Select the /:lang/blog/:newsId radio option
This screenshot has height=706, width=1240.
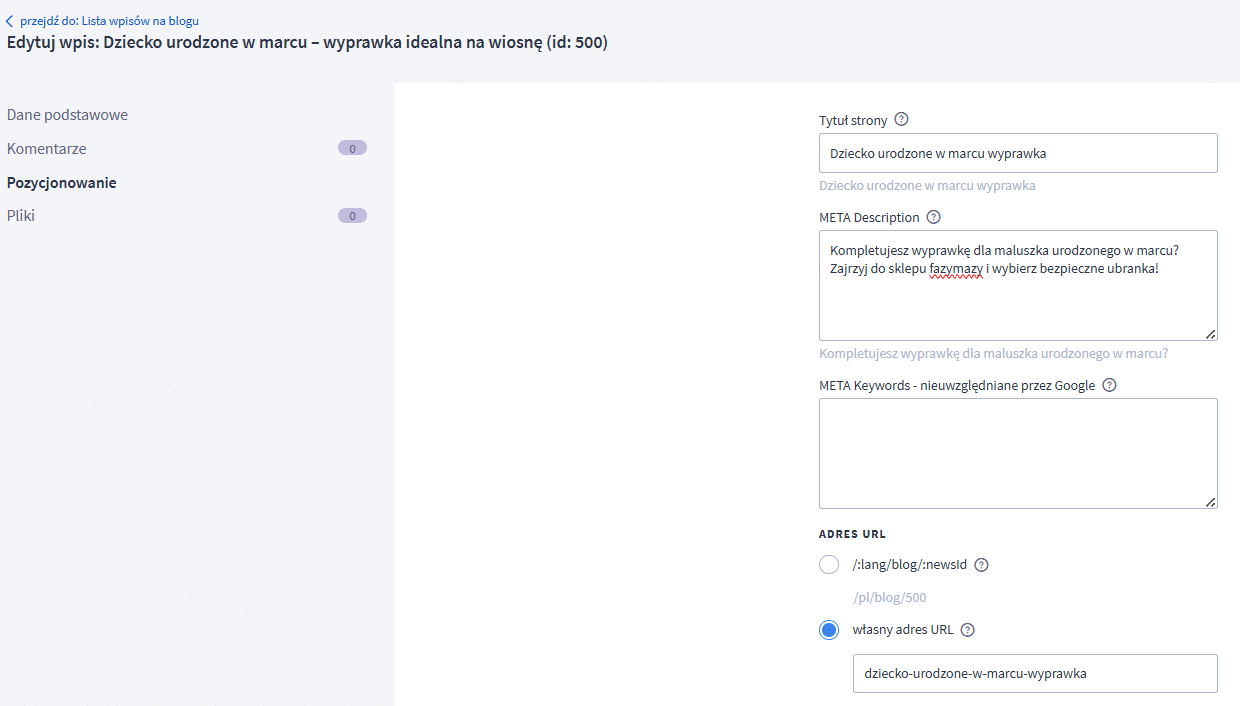coord(829,565)
